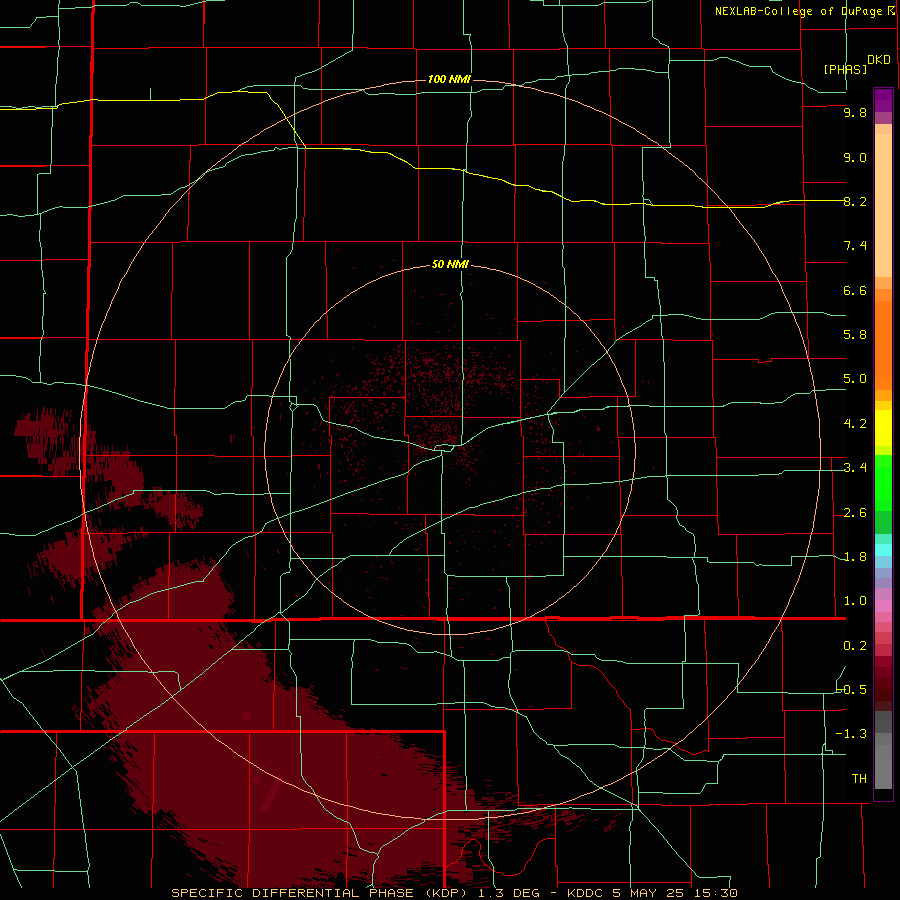Select the 9.8 value on the scale
Screen dimensions: 900x900
855,112
